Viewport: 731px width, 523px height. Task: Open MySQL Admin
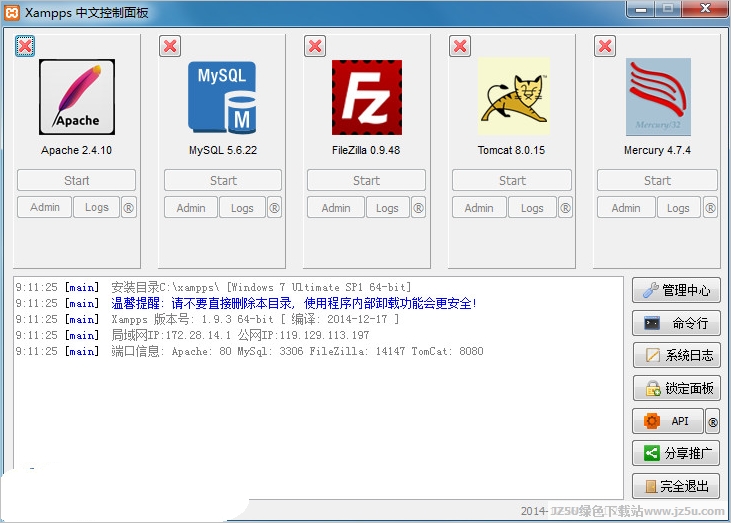point(191,208)
